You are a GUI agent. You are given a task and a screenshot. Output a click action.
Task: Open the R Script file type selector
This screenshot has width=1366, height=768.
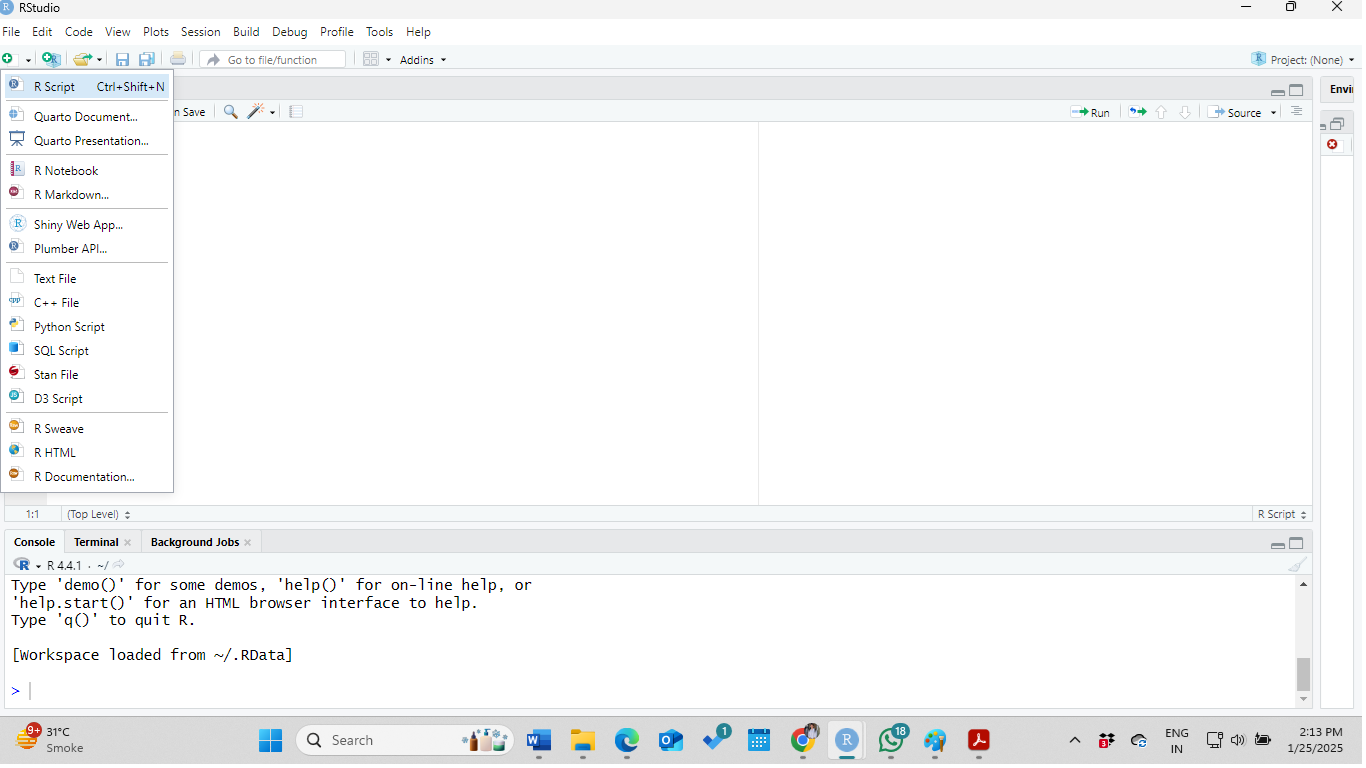point(1282,514)
